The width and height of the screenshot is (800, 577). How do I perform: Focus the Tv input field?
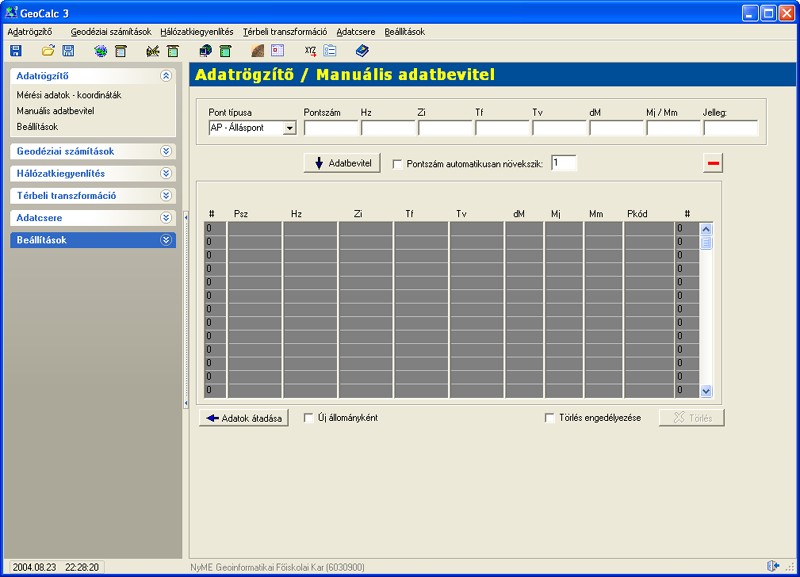pyautogui.click(x=560, y=128)
